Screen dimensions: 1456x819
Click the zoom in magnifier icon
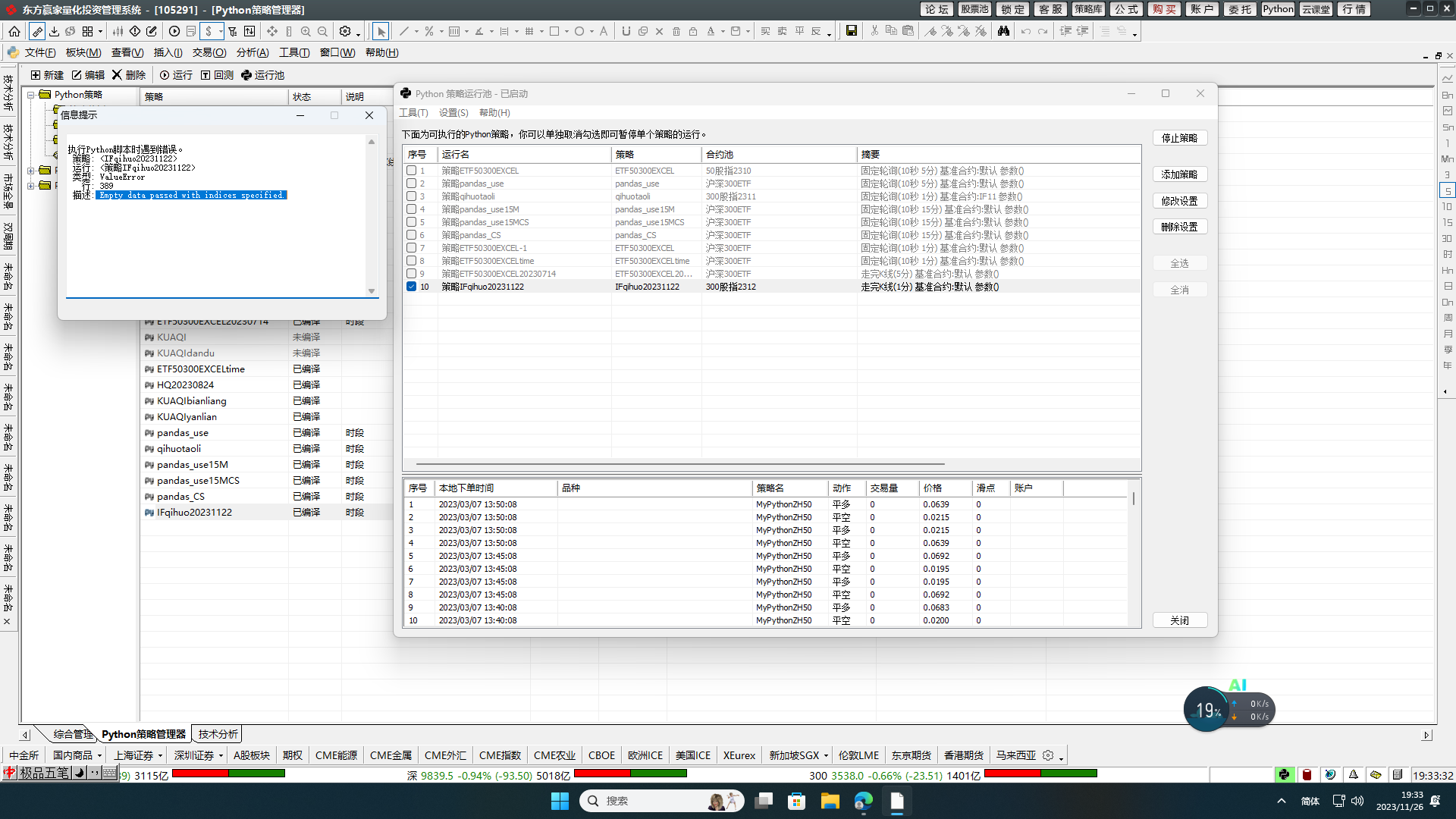[x=306, y=31]
